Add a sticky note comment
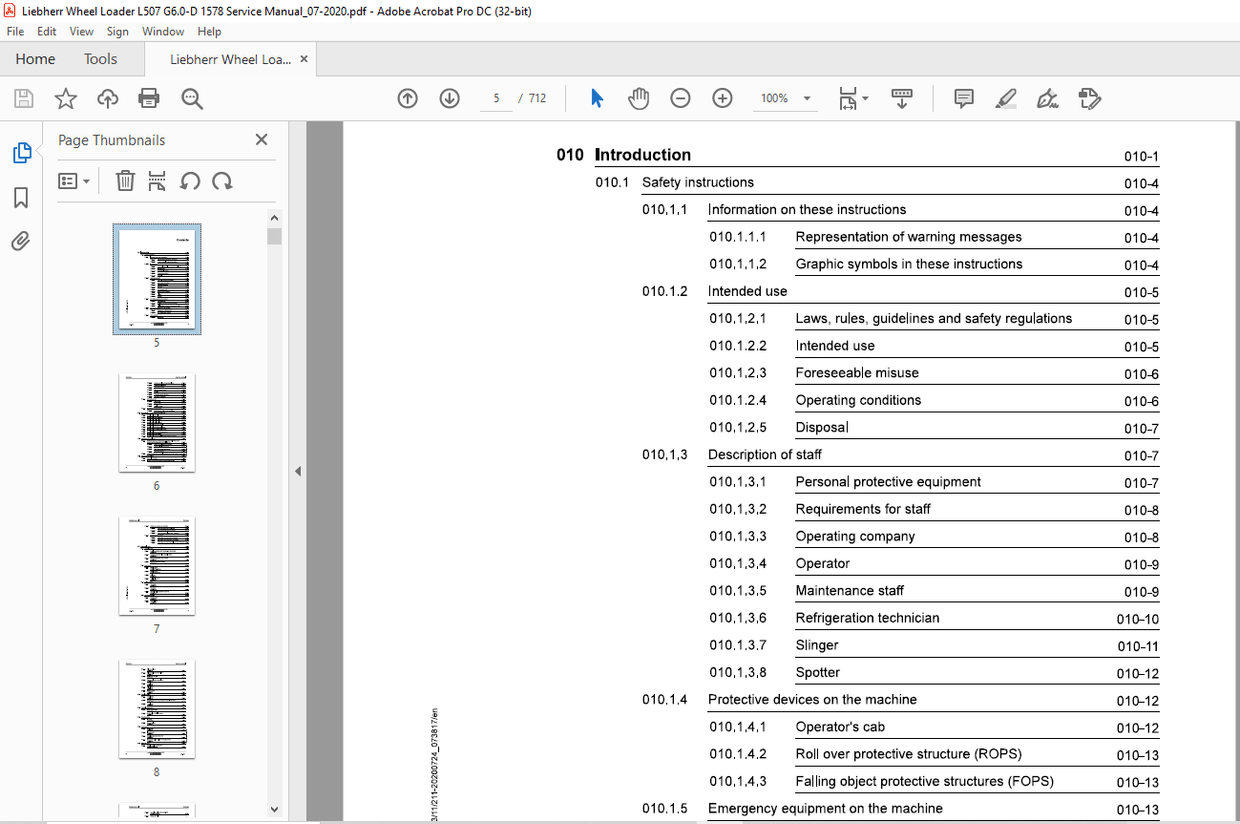The height and width of the screenshot is (824, 1240). 963,98
